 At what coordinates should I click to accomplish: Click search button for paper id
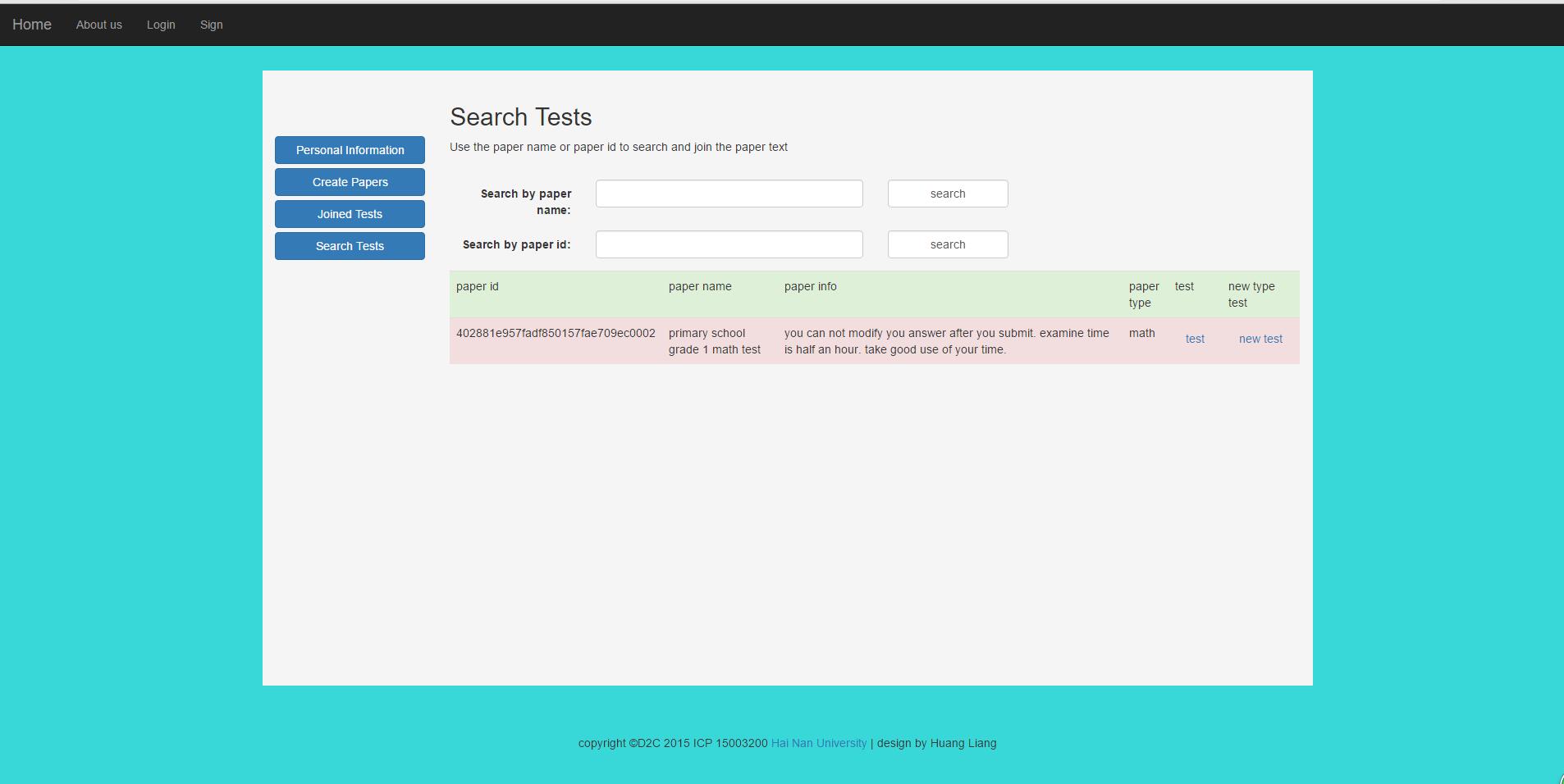[x=948, y=244]
